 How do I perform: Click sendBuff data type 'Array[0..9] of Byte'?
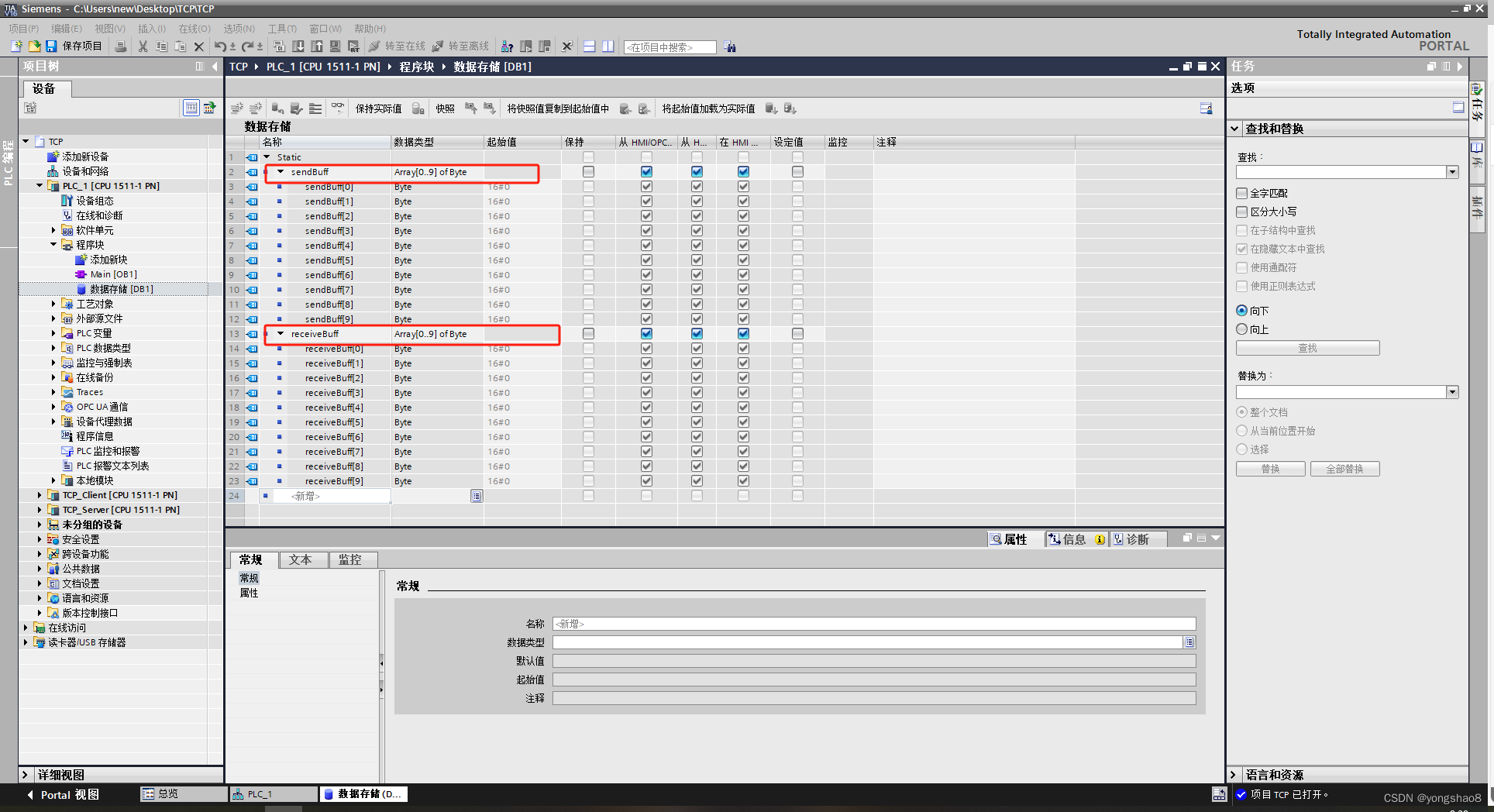[431, 172]
